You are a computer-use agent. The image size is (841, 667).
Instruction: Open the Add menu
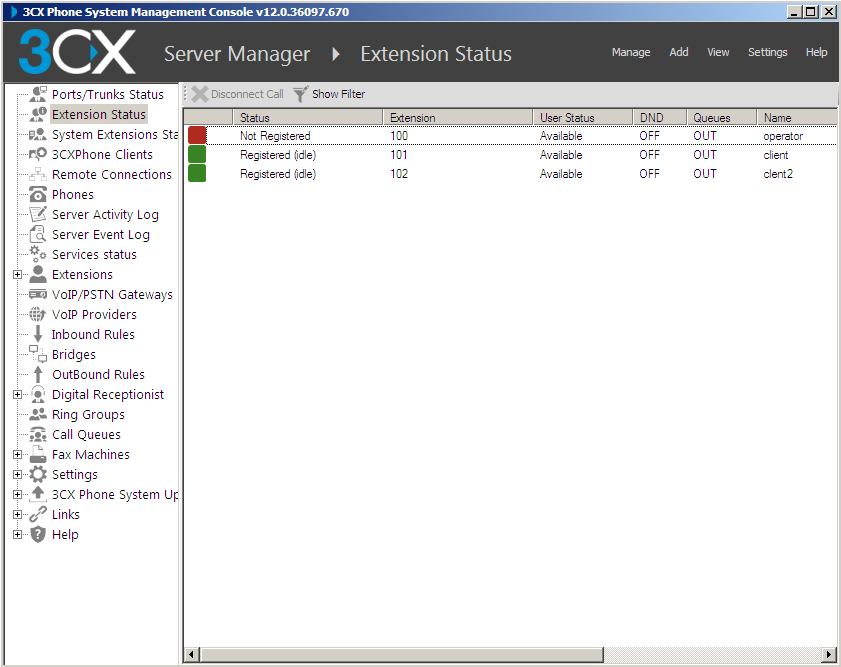click(x=678, y=52)
